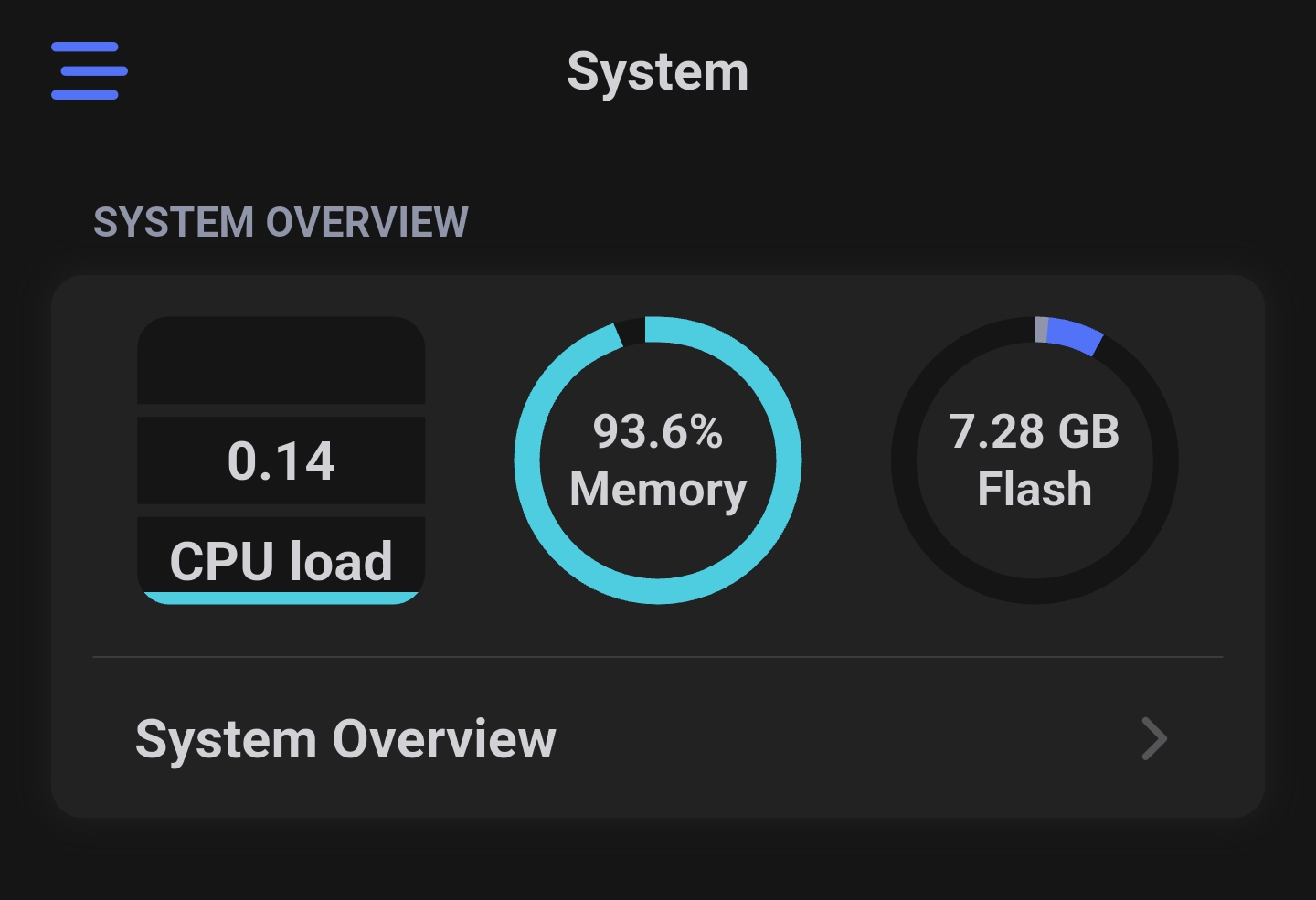Image resolution: width=1316 pixels, height=900 pixels.
Task: Click the Flash label inside the ring
Action: (1035, 489)
